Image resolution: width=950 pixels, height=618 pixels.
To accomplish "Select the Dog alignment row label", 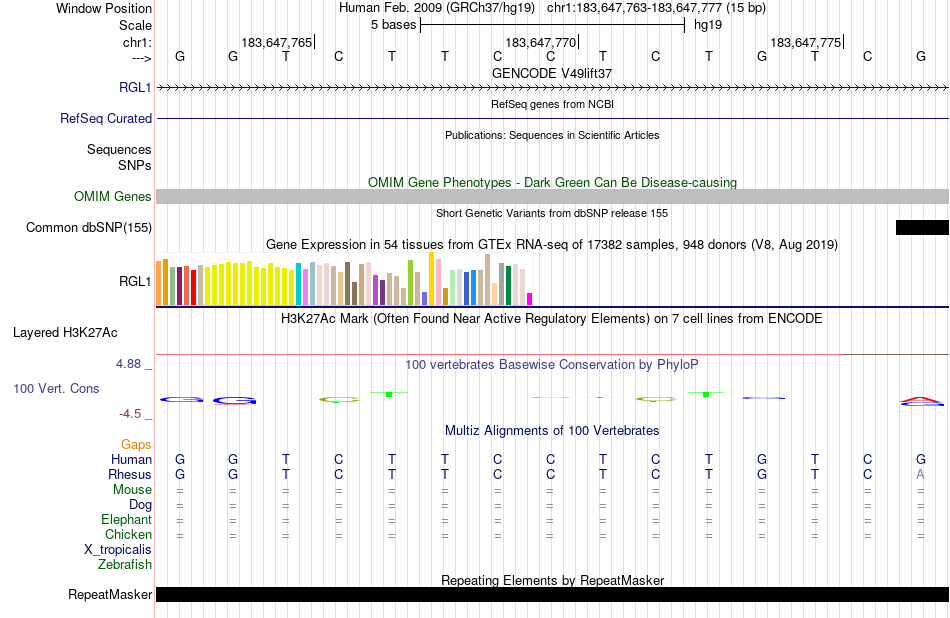I will pyautogui.click(x=141, y=505).
